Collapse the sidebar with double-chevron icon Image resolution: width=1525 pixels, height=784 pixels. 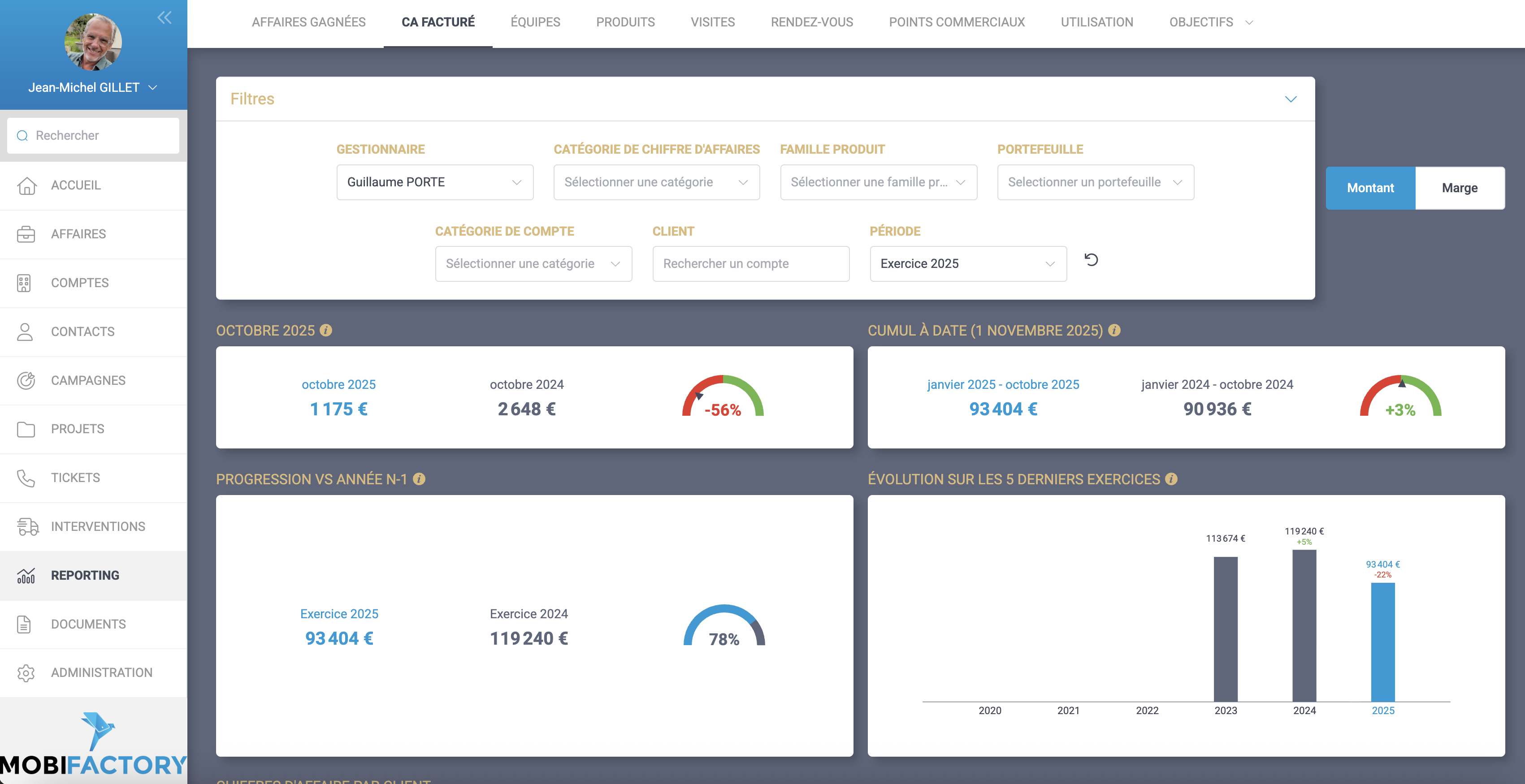click(x=165, y=18)
